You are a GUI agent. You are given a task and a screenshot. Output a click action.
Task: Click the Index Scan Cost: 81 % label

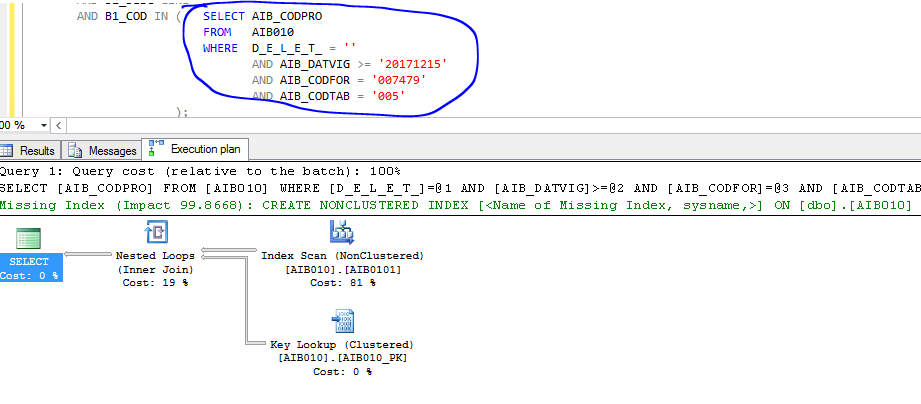click(342, 283)
